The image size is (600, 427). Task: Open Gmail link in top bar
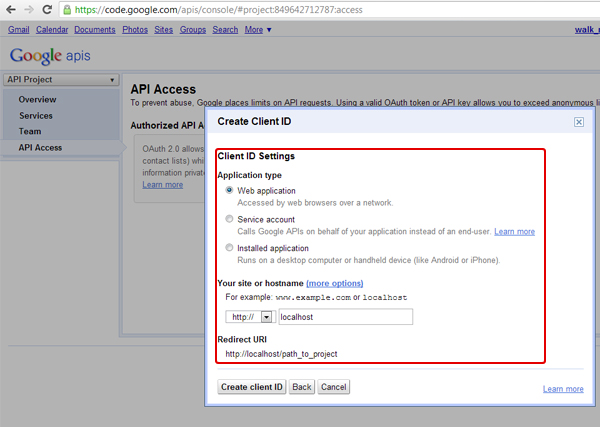(x=19, y=29)
